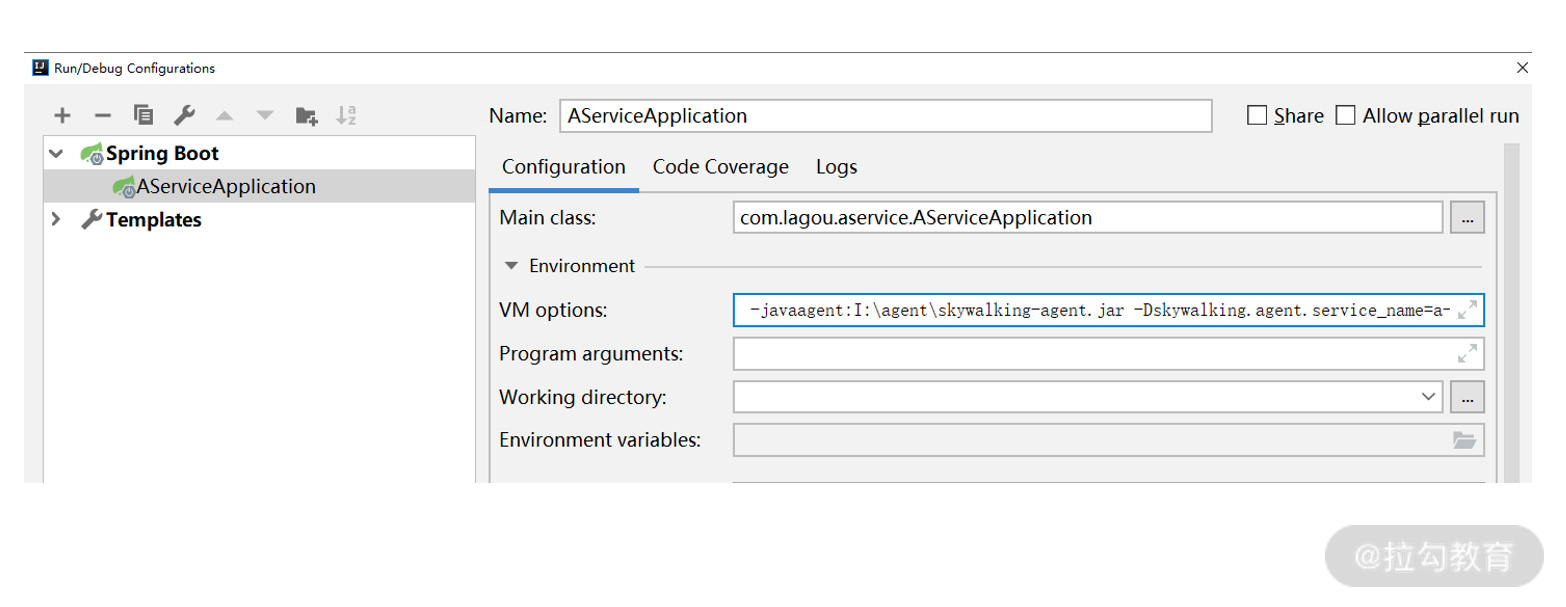The width and height of the screenshot is (1566, 607).
Task: Select the Spring Boot group label
Action: 162,154
